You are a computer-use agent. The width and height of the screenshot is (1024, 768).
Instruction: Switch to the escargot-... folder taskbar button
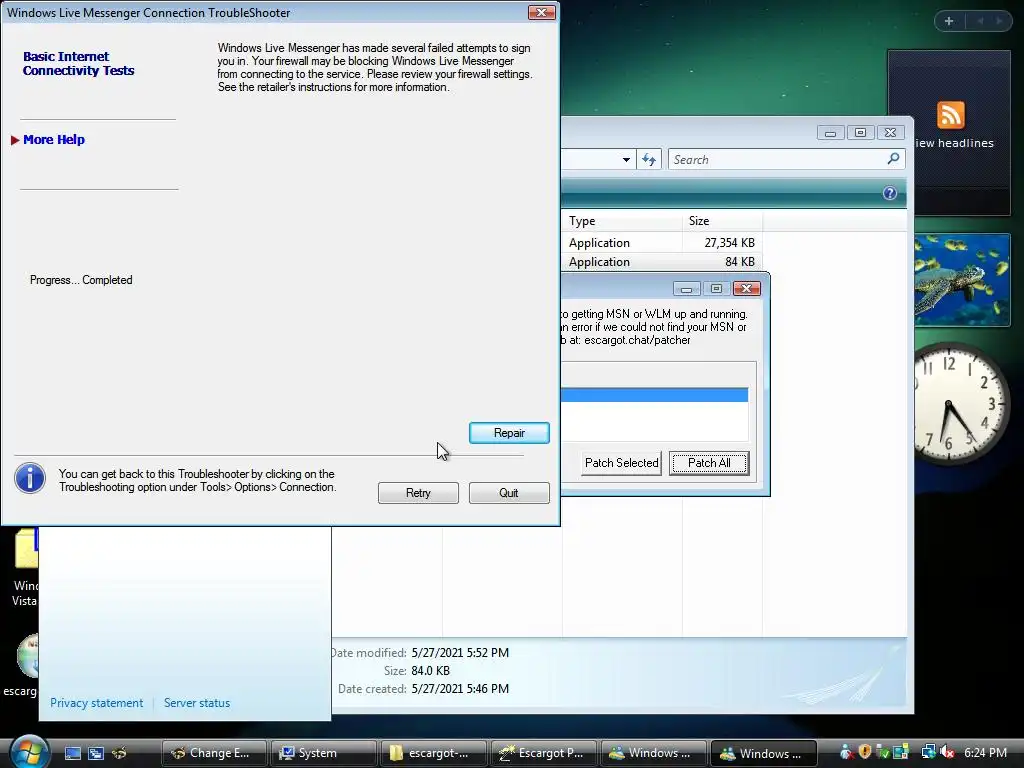[434, 753]
